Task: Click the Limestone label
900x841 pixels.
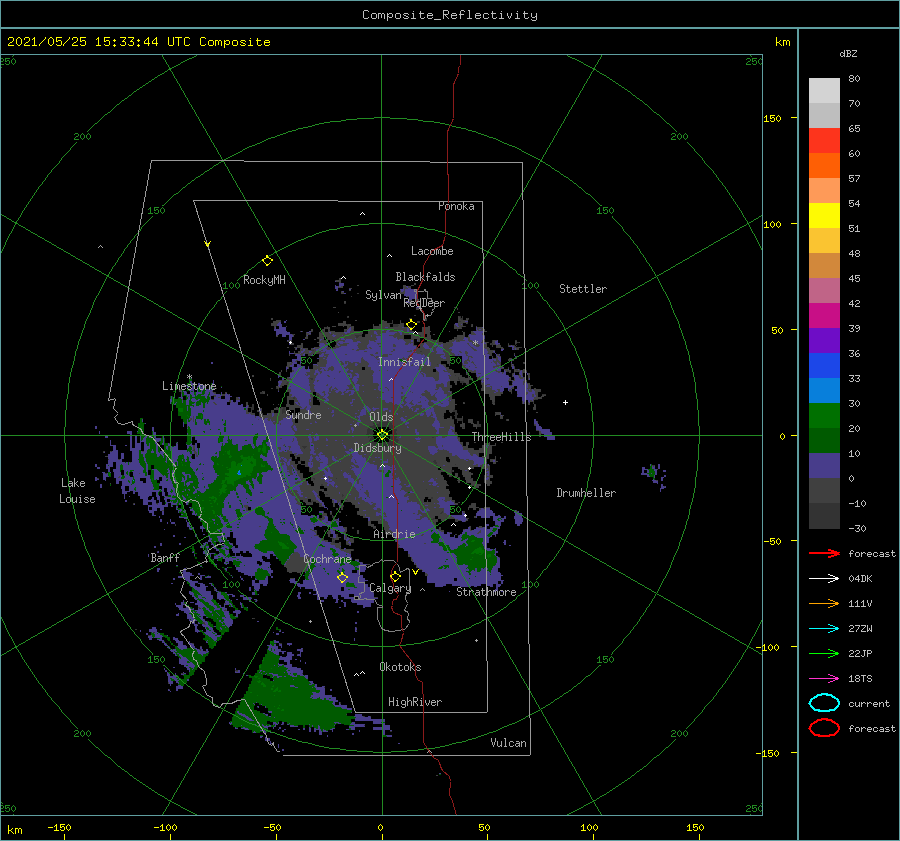Action: click(x=189, y=386)
